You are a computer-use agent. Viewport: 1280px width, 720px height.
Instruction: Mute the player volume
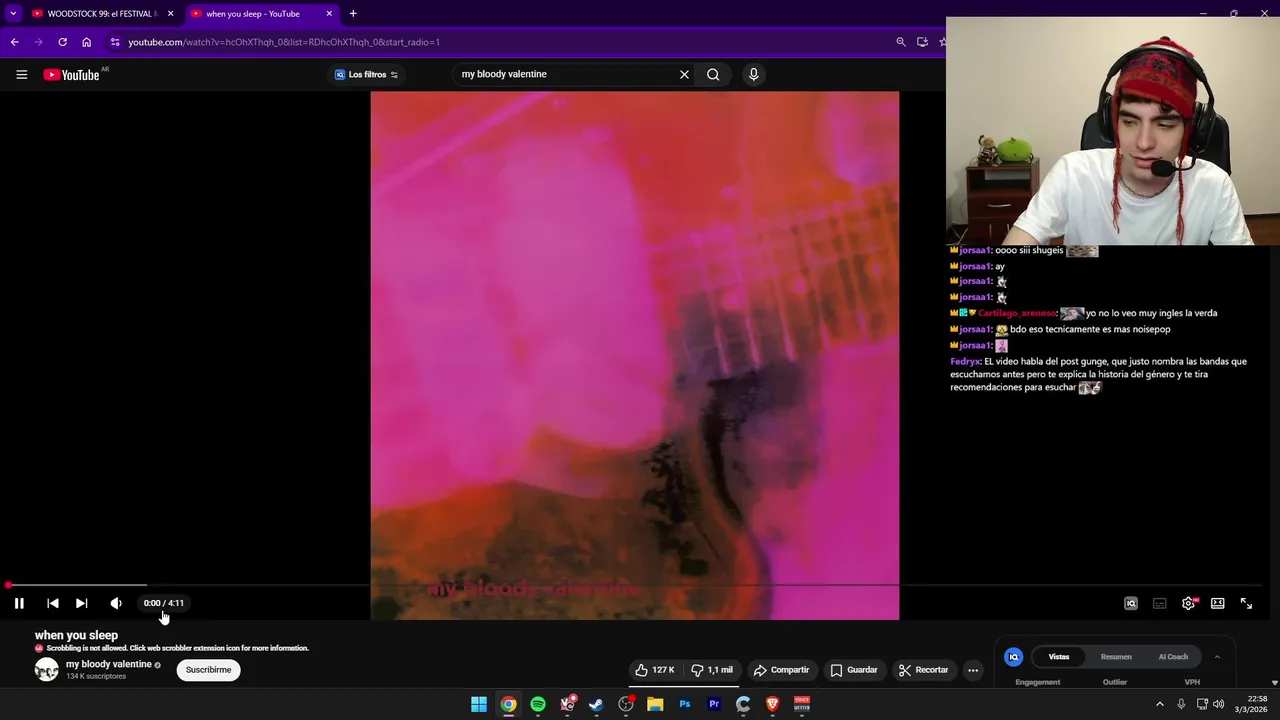(116, 603)
